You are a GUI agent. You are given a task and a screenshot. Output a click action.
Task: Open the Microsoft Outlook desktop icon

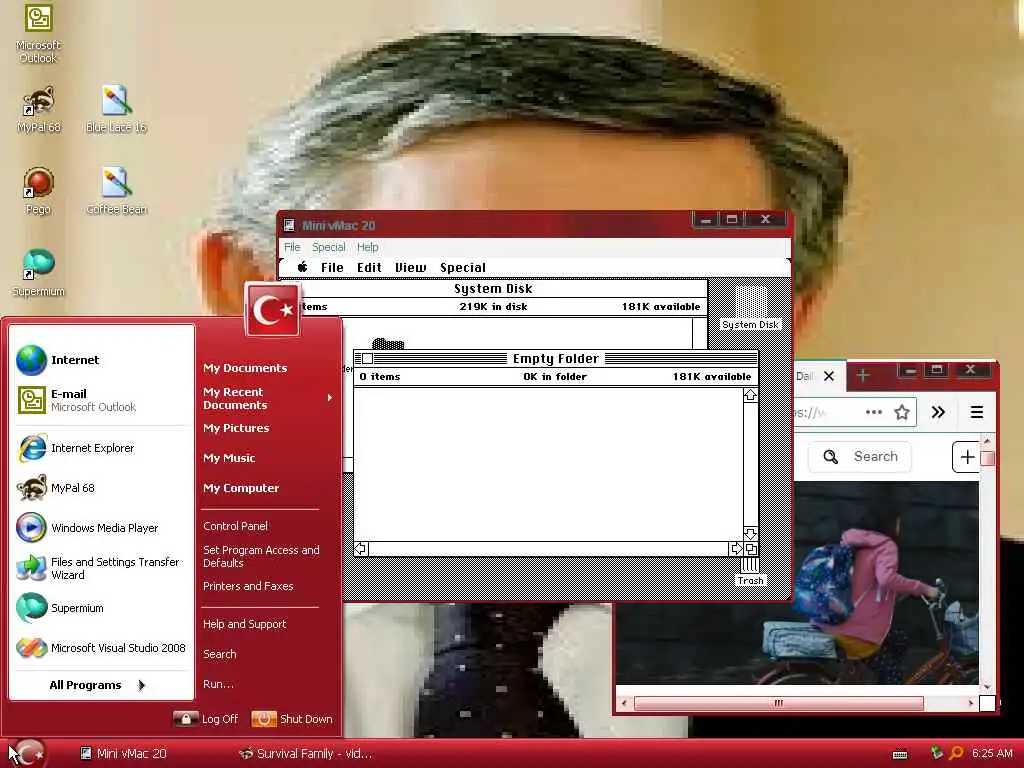click(38, 33)
